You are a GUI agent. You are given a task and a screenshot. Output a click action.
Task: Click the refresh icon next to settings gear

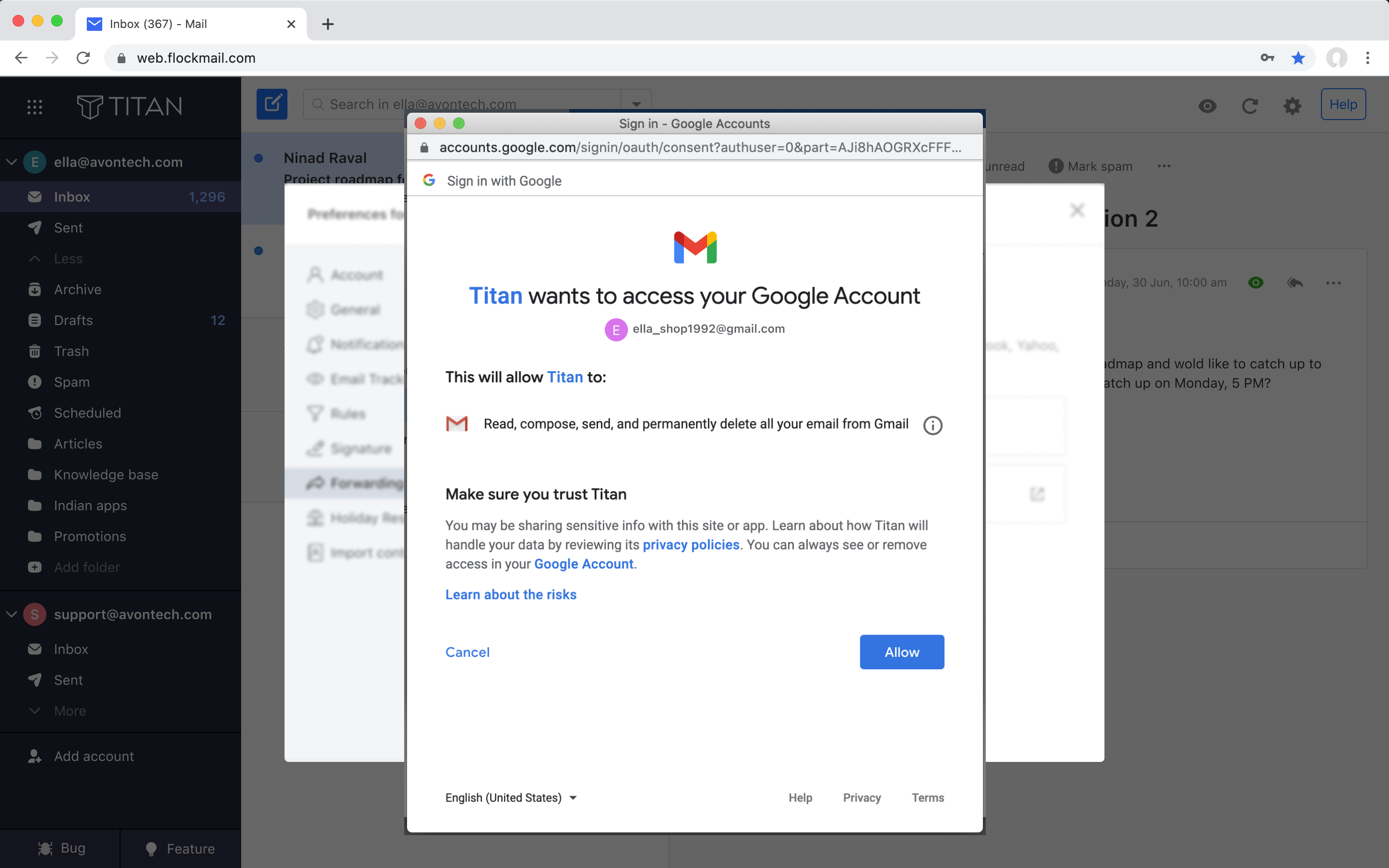(x=1250, y=106)
